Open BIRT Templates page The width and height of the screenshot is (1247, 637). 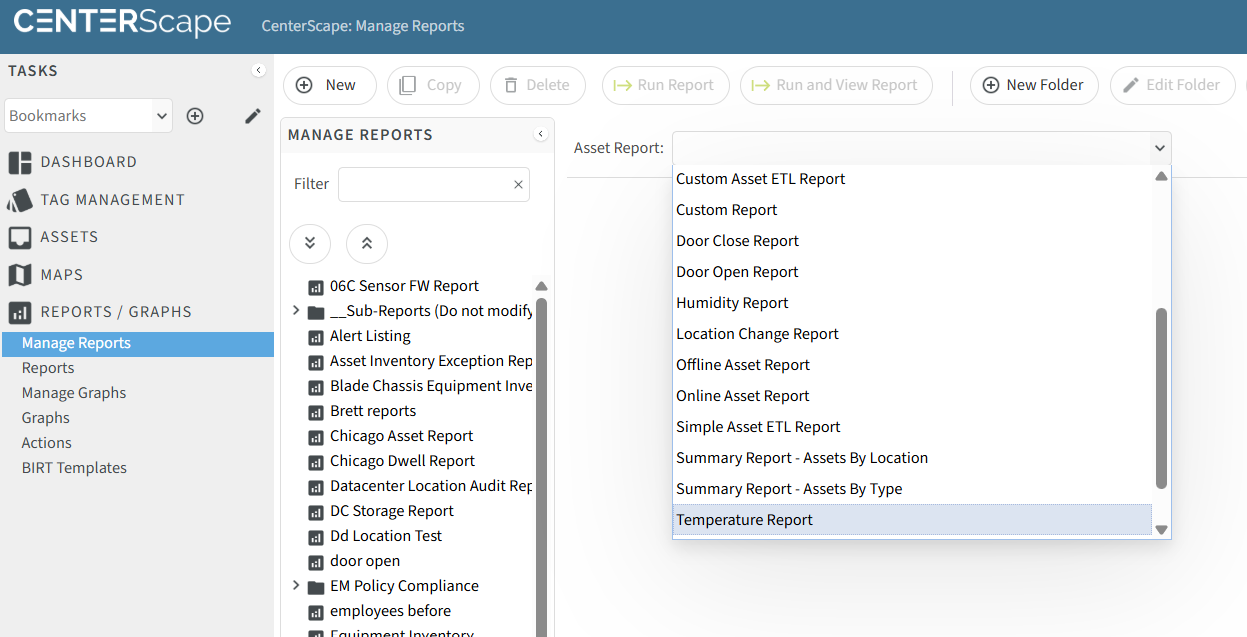tap(74, 468)
